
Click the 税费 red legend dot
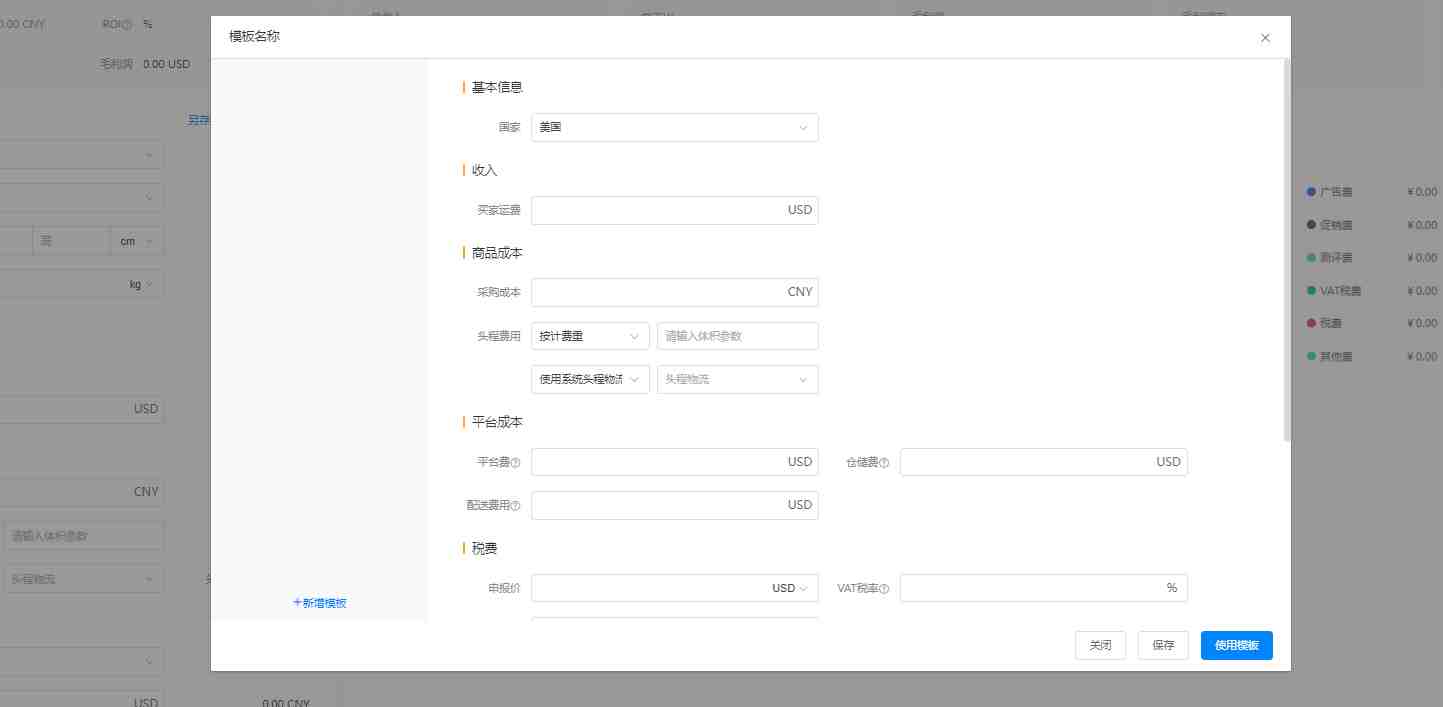tap(1311, 323)
